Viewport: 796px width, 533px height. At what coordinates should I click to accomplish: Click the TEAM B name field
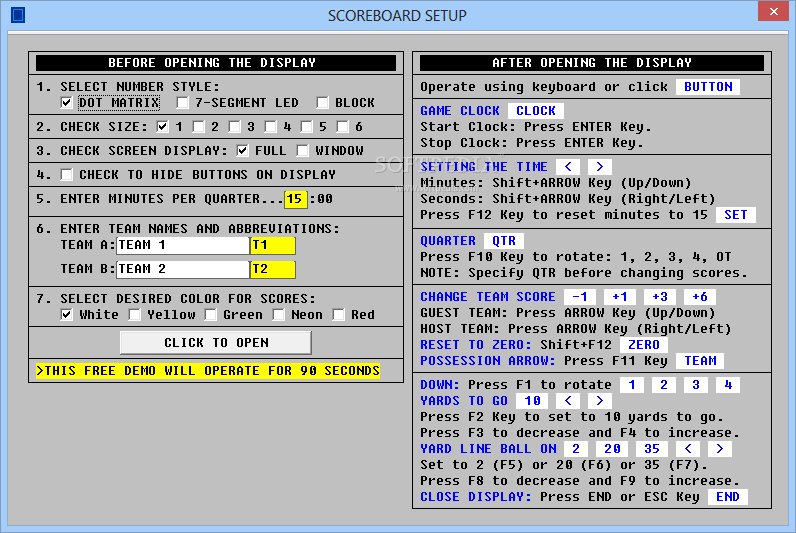[x=183, y=269]
